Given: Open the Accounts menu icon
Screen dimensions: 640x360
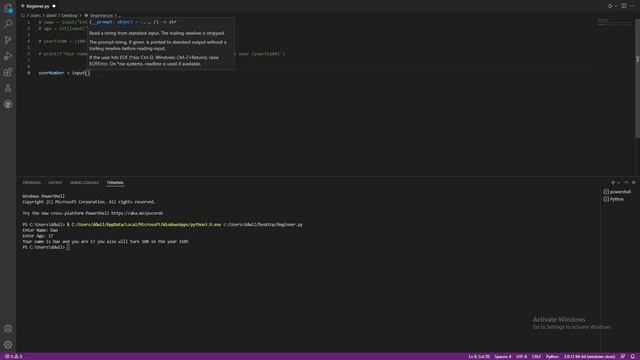Looking at the screenshot, I should click(8, 329).
